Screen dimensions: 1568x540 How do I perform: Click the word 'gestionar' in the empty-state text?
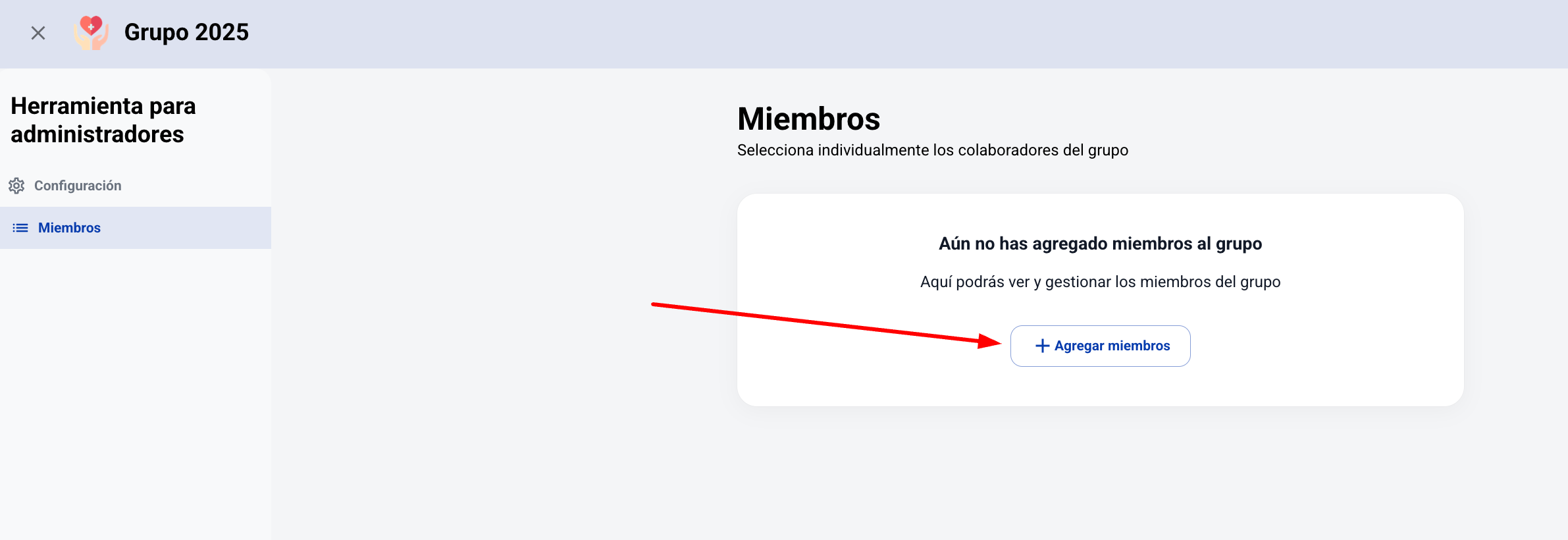click(1078, 283)
